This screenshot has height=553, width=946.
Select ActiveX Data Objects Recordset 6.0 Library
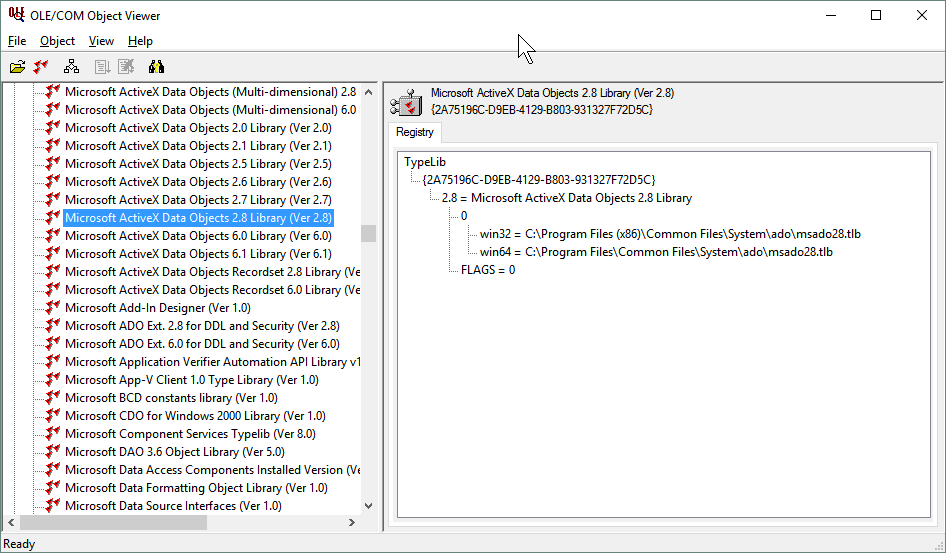(212, 289)
